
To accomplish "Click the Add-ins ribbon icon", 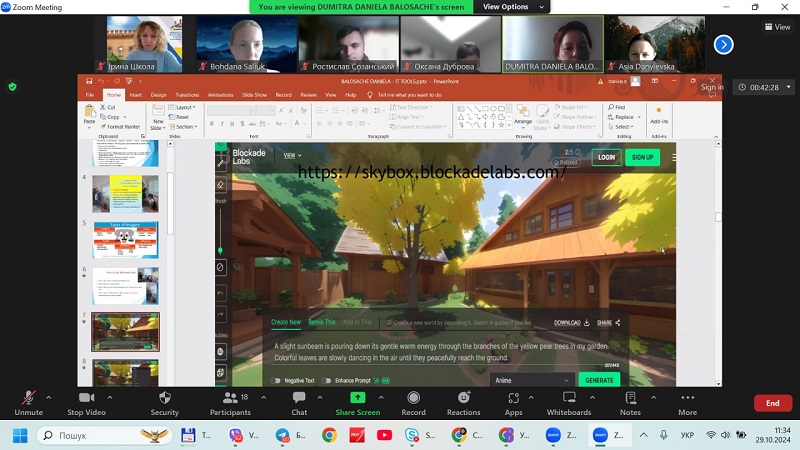I will click(659, 115).
